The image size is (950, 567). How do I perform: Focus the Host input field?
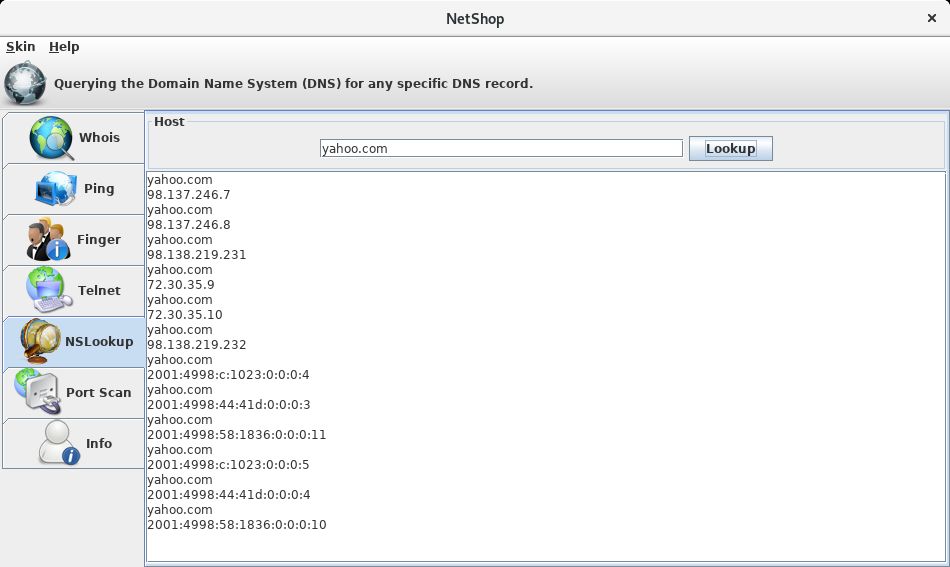point(501,148)
